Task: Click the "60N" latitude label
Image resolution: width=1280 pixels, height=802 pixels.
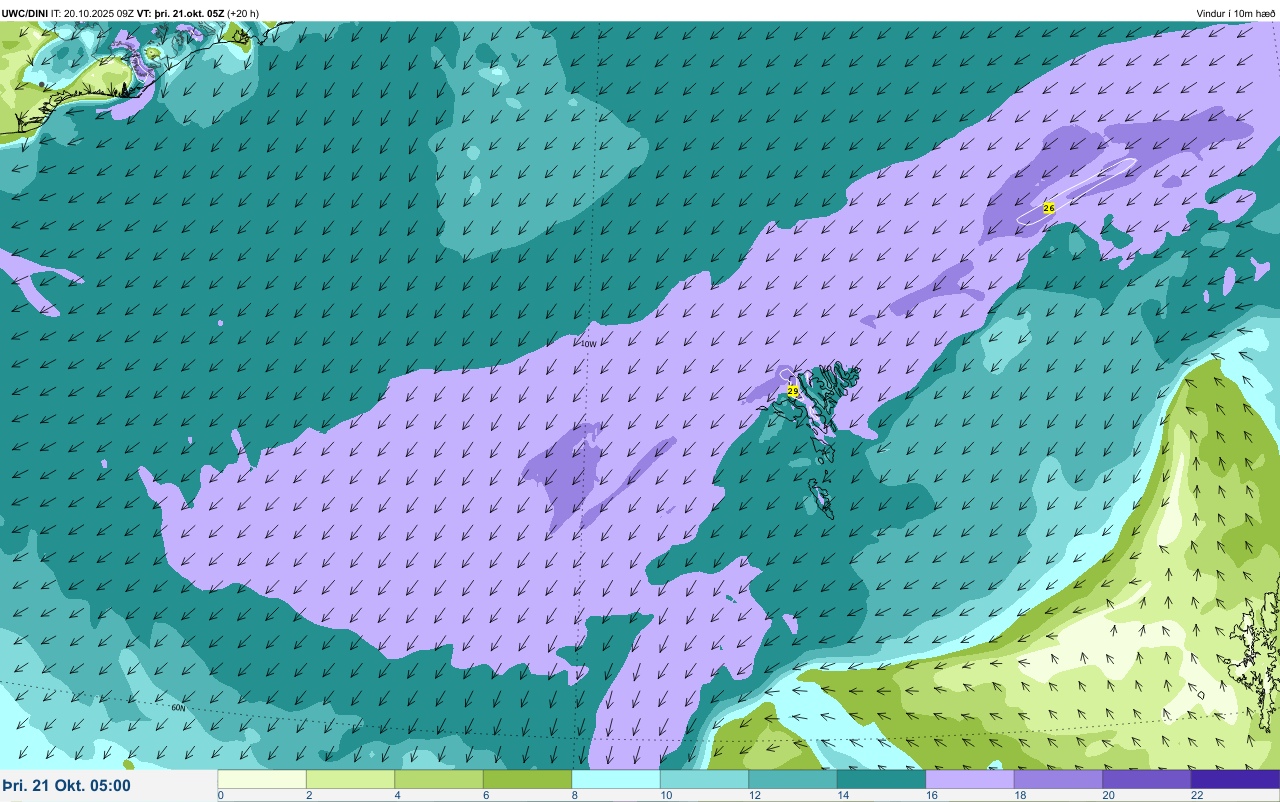Action: point(178,707)
